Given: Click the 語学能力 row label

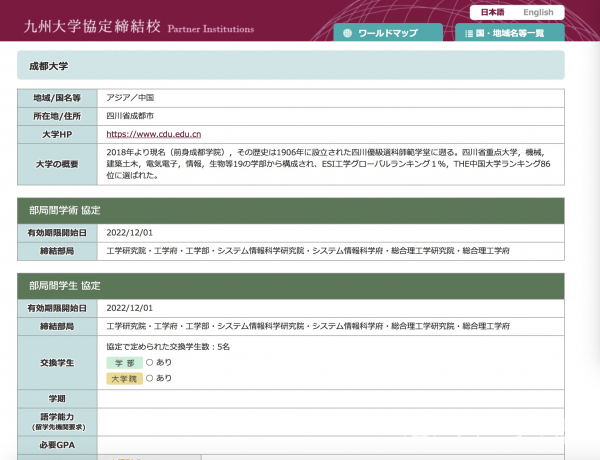Looking at the screenshot, I should [57, 422].
